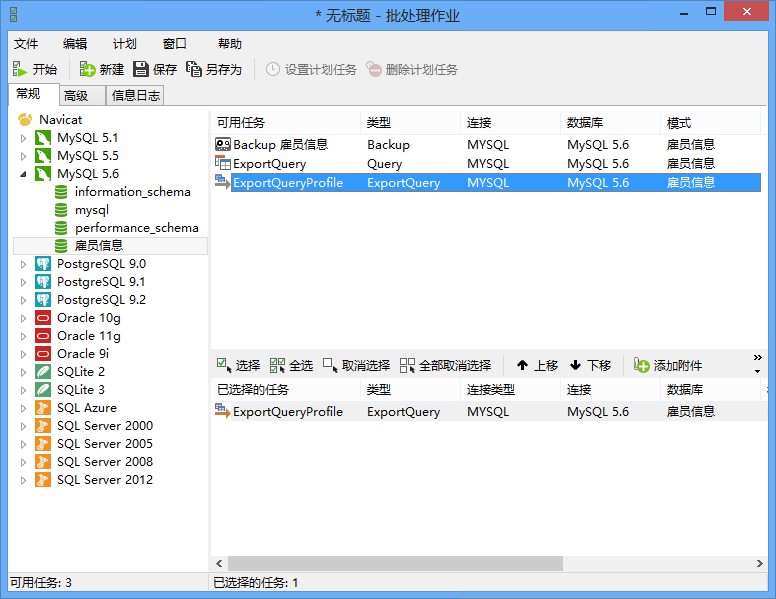Click the Select (选择) checked box button

pyautogui.click(x=238, y=365)
